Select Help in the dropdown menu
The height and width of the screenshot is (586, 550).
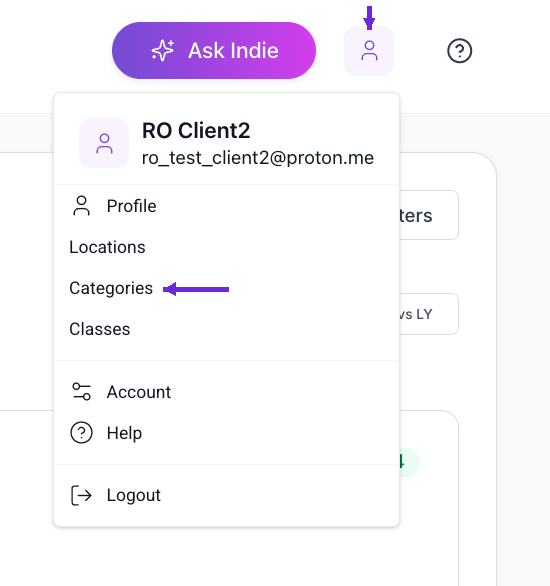point(226,433)
